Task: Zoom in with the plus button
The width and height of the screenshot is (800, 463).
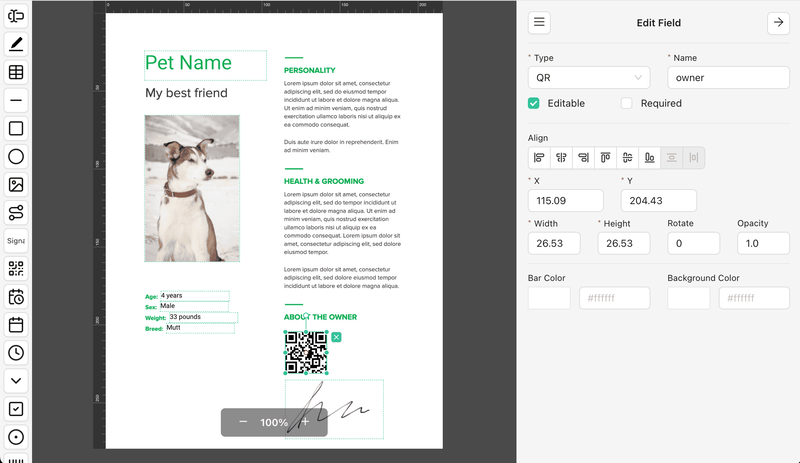Action: tap(305, 422)
